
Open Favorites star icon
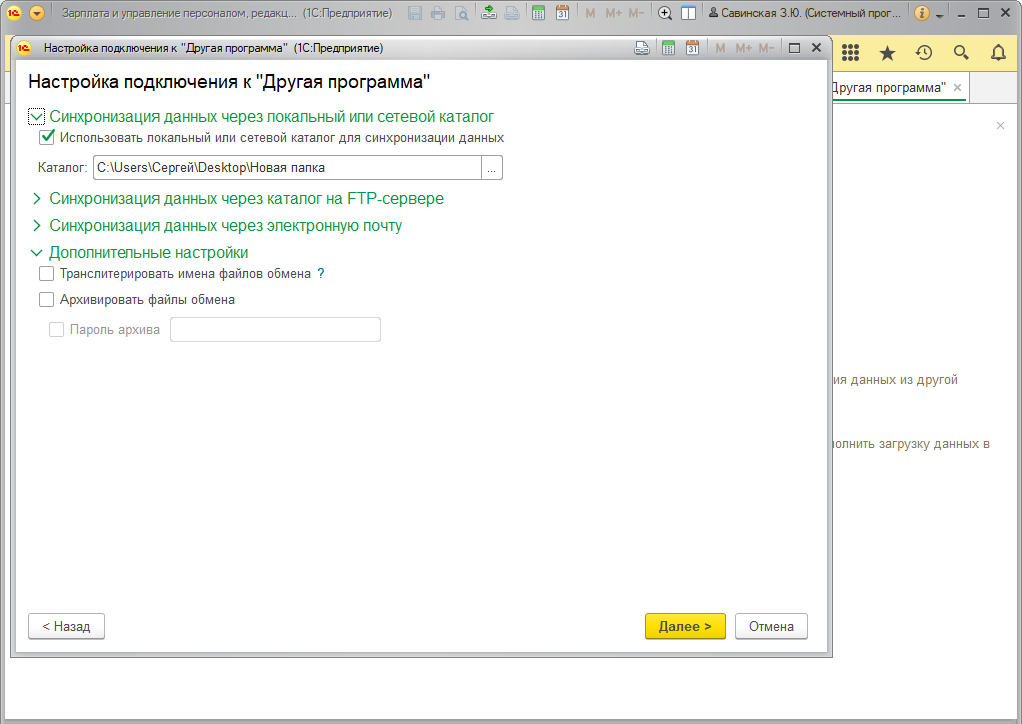coord(887,53)
